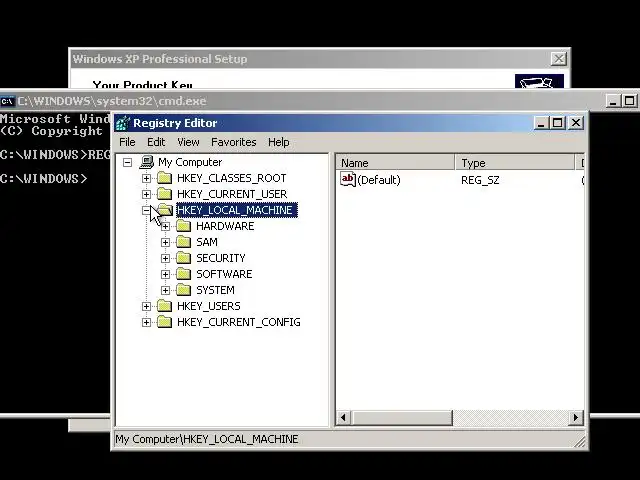
Task: Click the right scroll arrow in values pane
Action: [x=576, y=418]
